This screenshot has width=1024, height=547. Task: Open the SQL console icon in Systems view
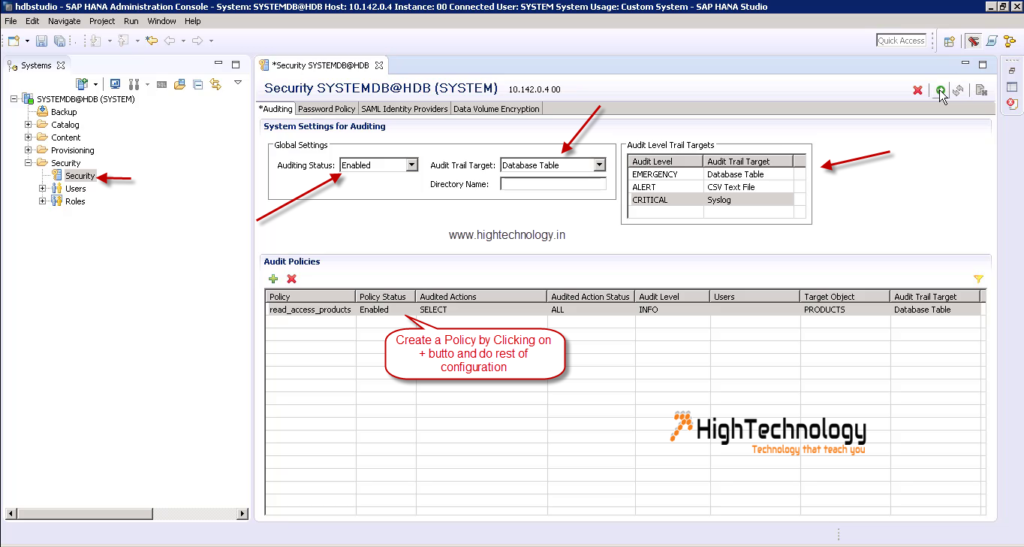point(161,84)
